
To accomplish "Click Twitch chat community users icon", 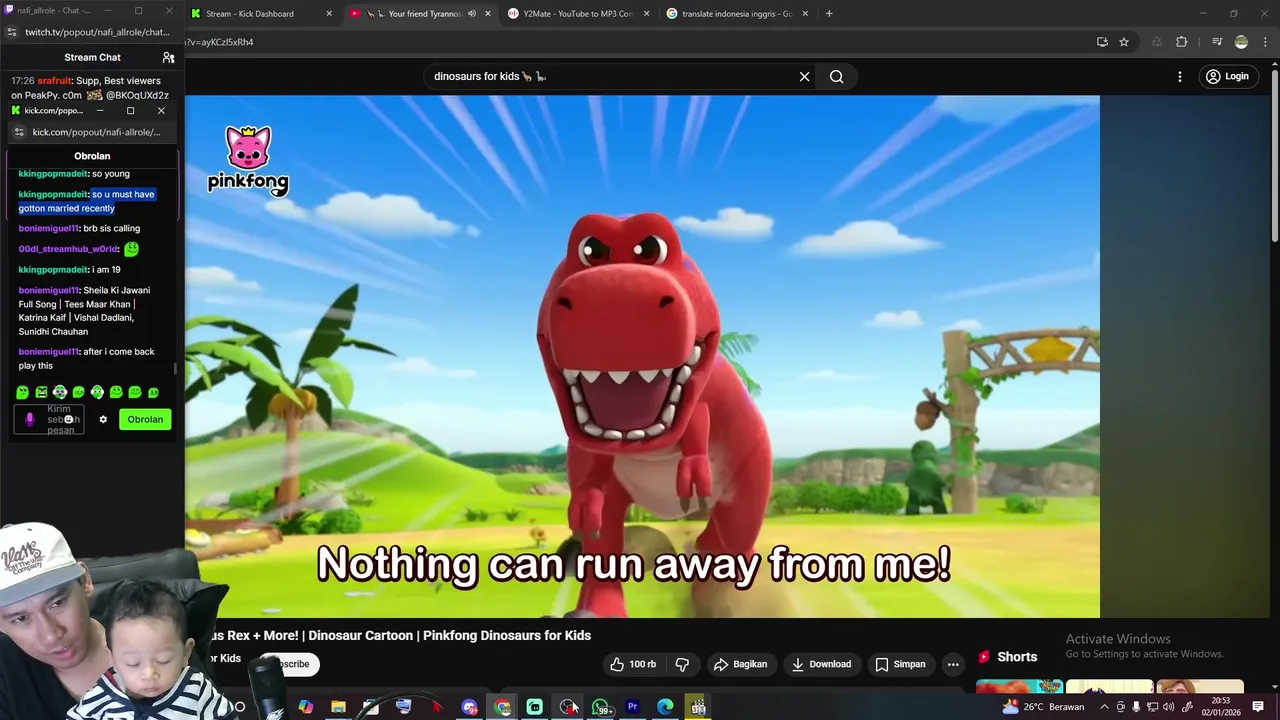I will [x=168, y=58].
